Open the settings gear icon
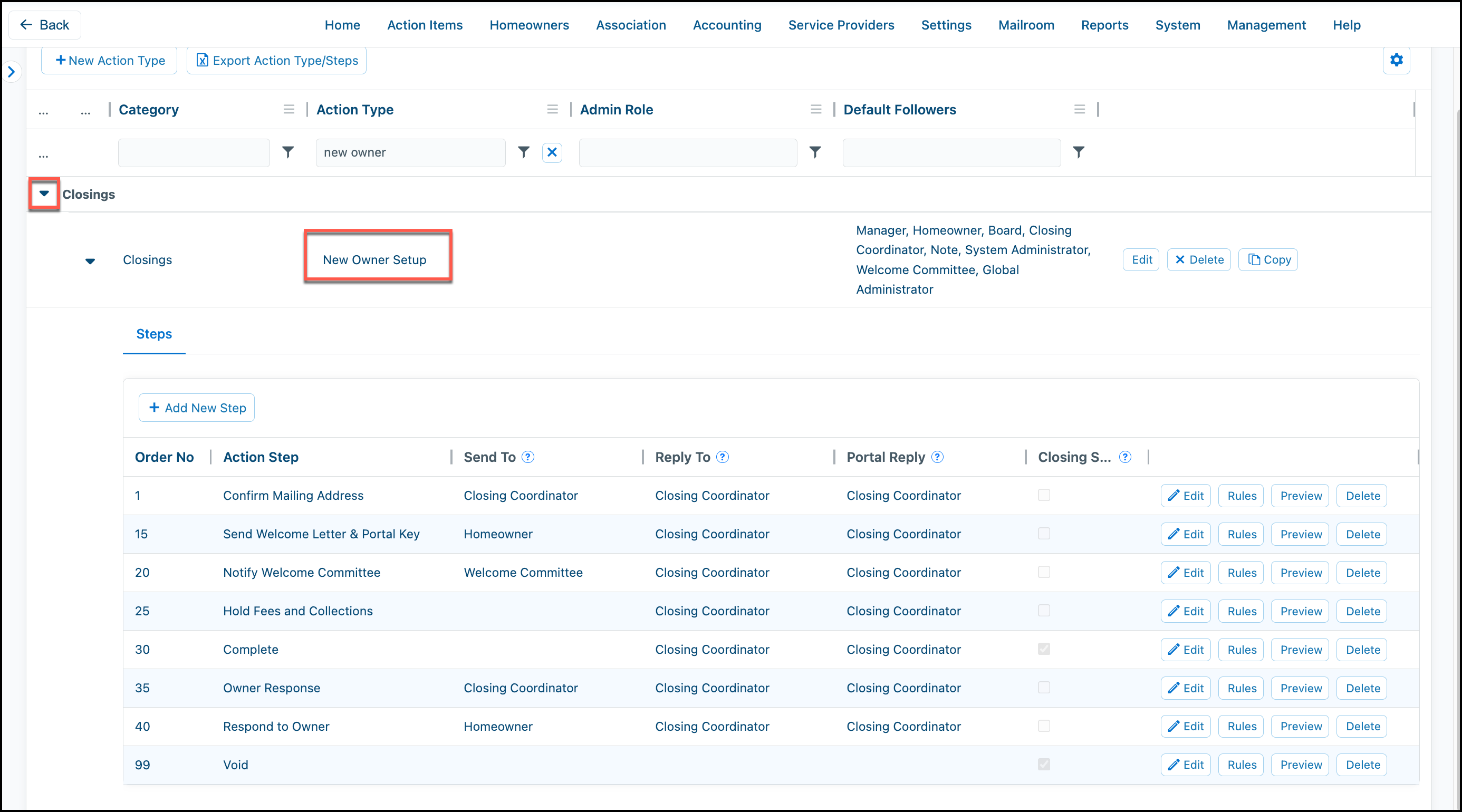1462x812 pixels. pos(1396,60)
